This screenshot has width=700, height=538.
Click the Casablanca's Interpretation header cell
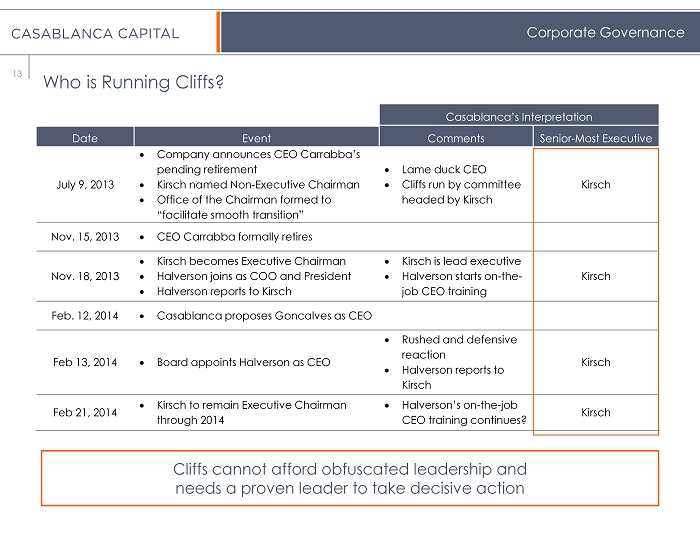(x=518, y=117)
